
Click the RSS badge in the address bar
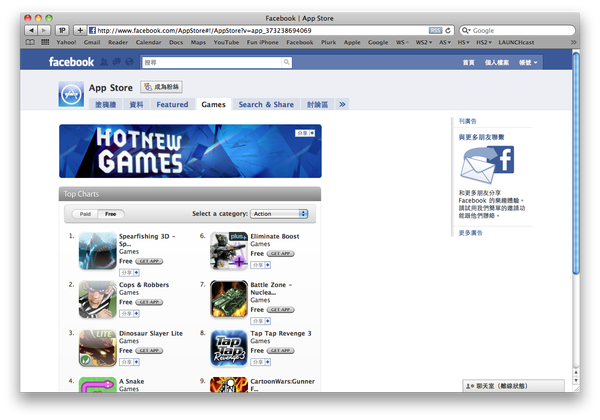435,30
